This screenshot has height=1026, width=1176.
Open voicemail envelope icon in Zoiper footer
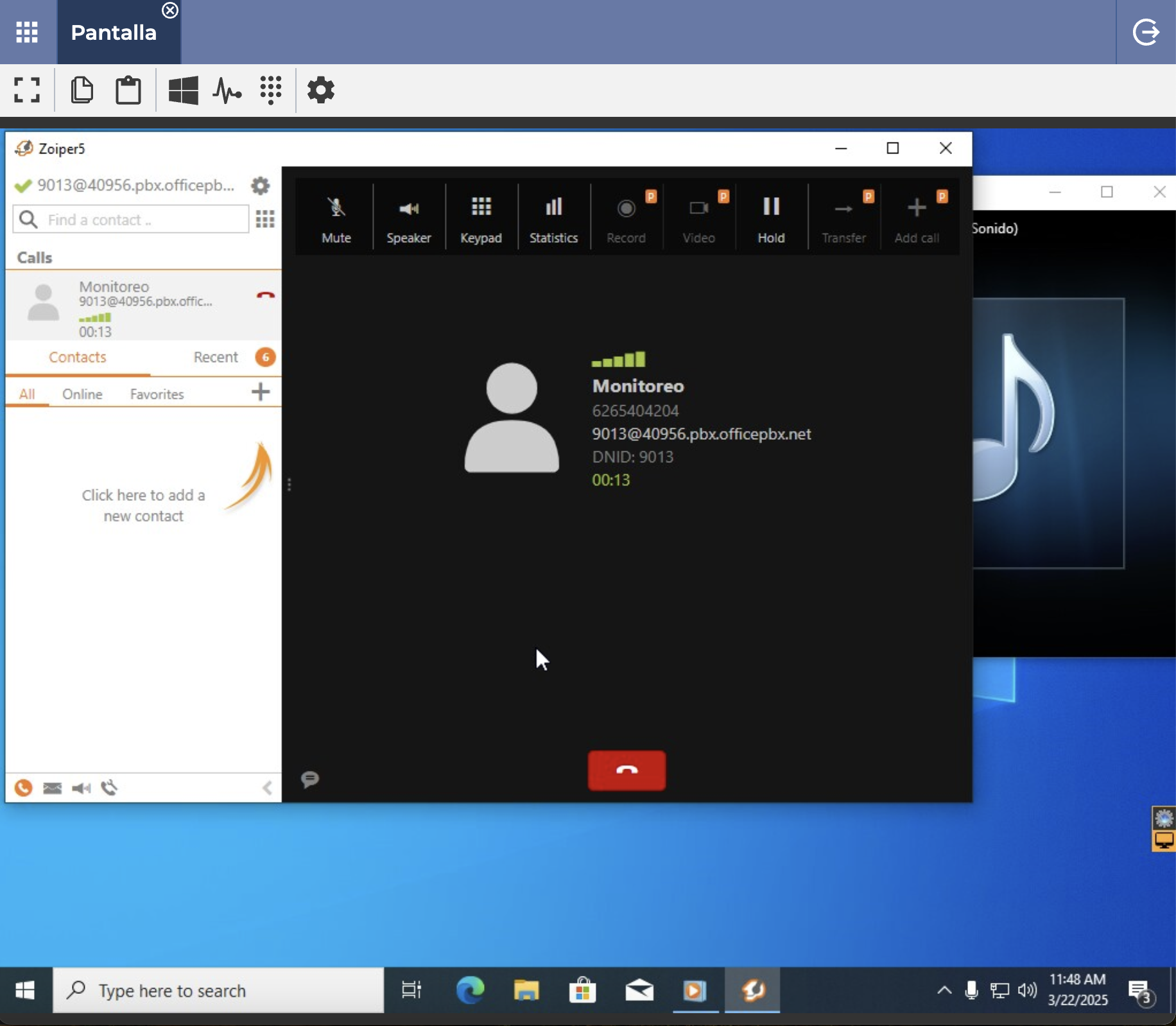52,788
